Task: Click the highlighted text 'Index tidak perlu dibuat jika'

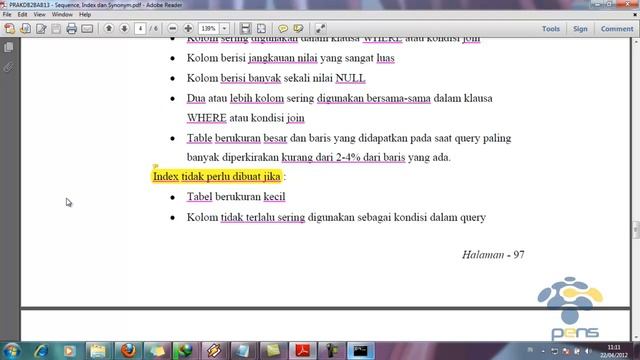Action: [x=217, y=176]
